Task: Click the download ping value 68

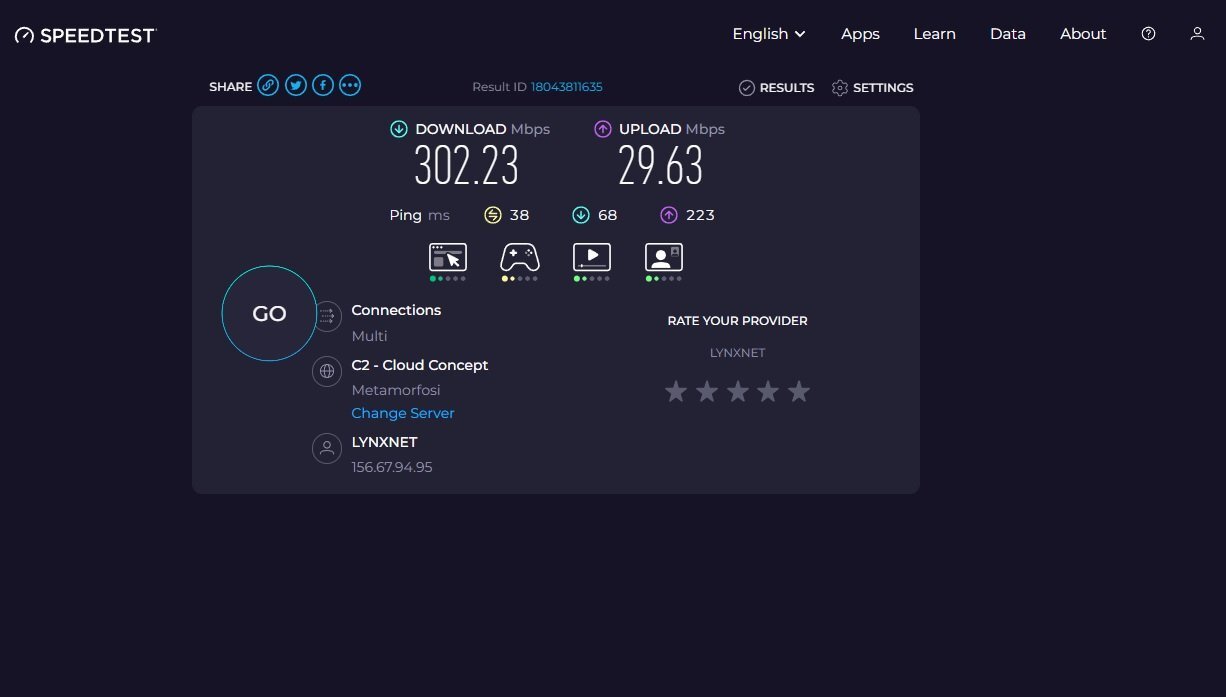Action: point(608,215)
